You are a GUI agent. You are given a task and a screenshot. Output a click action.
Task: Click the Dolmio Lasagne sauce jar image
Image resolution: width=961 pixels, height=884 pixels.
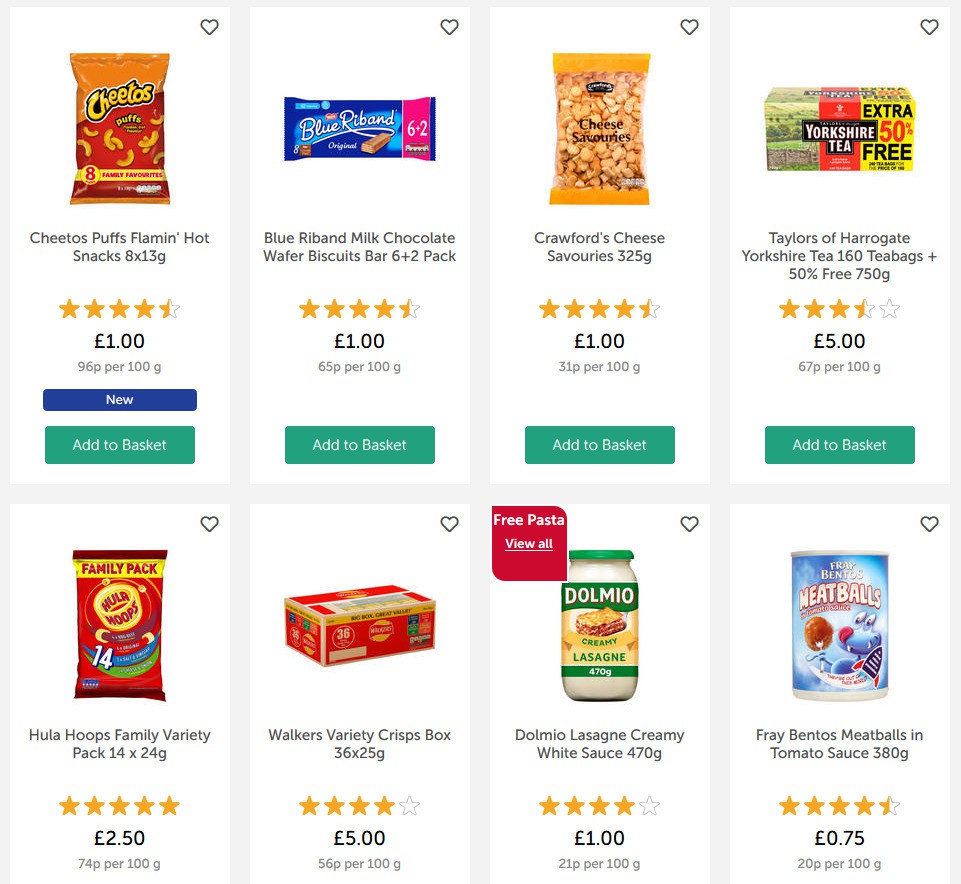click(x=600, y=626)
